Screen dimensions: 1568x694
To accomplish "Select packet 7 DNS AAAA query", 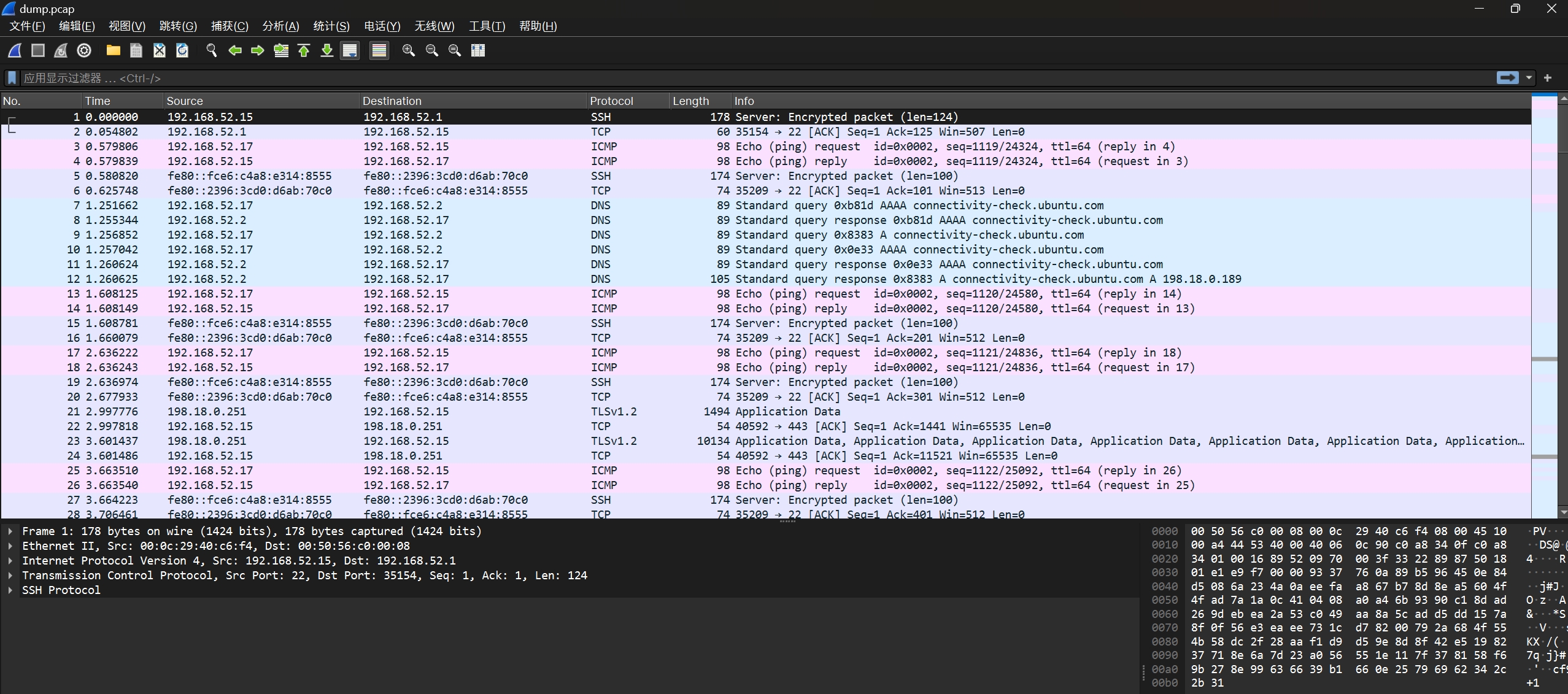I will click(x=766, y=206).
